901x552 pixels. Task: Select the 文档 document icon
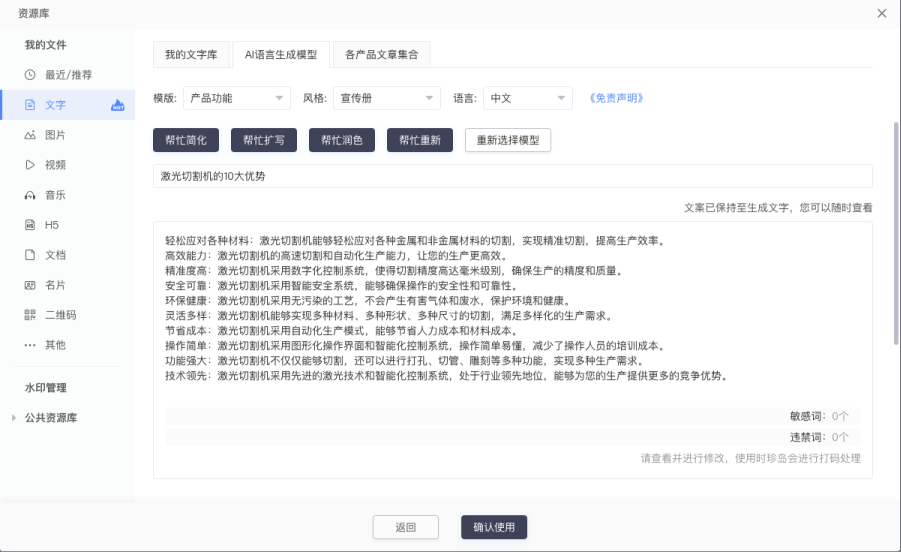click(x=30, y=255)
